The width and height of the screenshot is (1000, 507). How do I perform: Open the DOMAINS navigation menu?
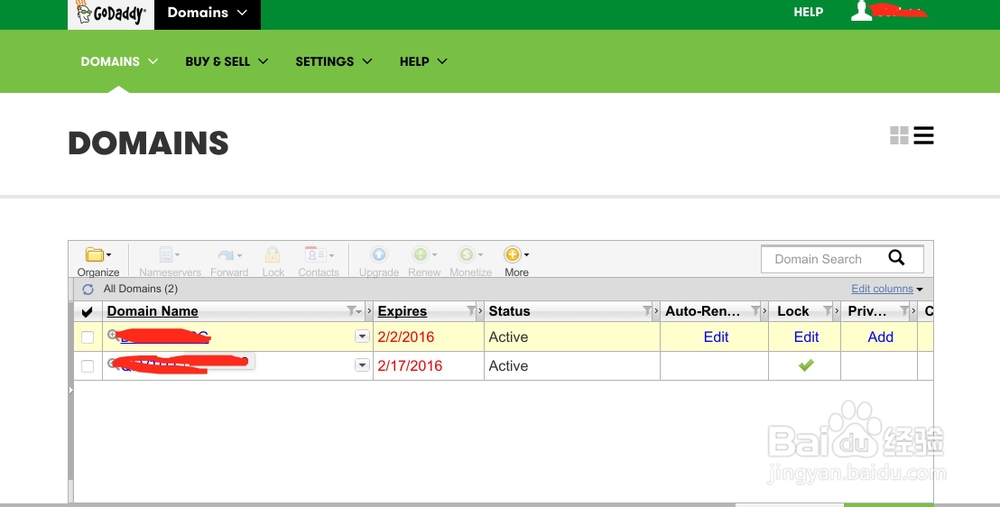click(x=119, y=61)
